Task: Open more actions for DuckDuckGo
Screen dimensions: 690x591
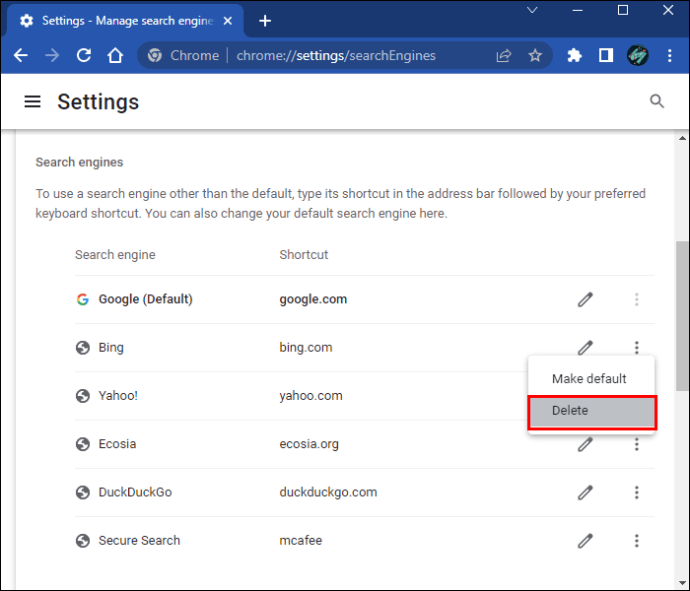Action: 636,492
